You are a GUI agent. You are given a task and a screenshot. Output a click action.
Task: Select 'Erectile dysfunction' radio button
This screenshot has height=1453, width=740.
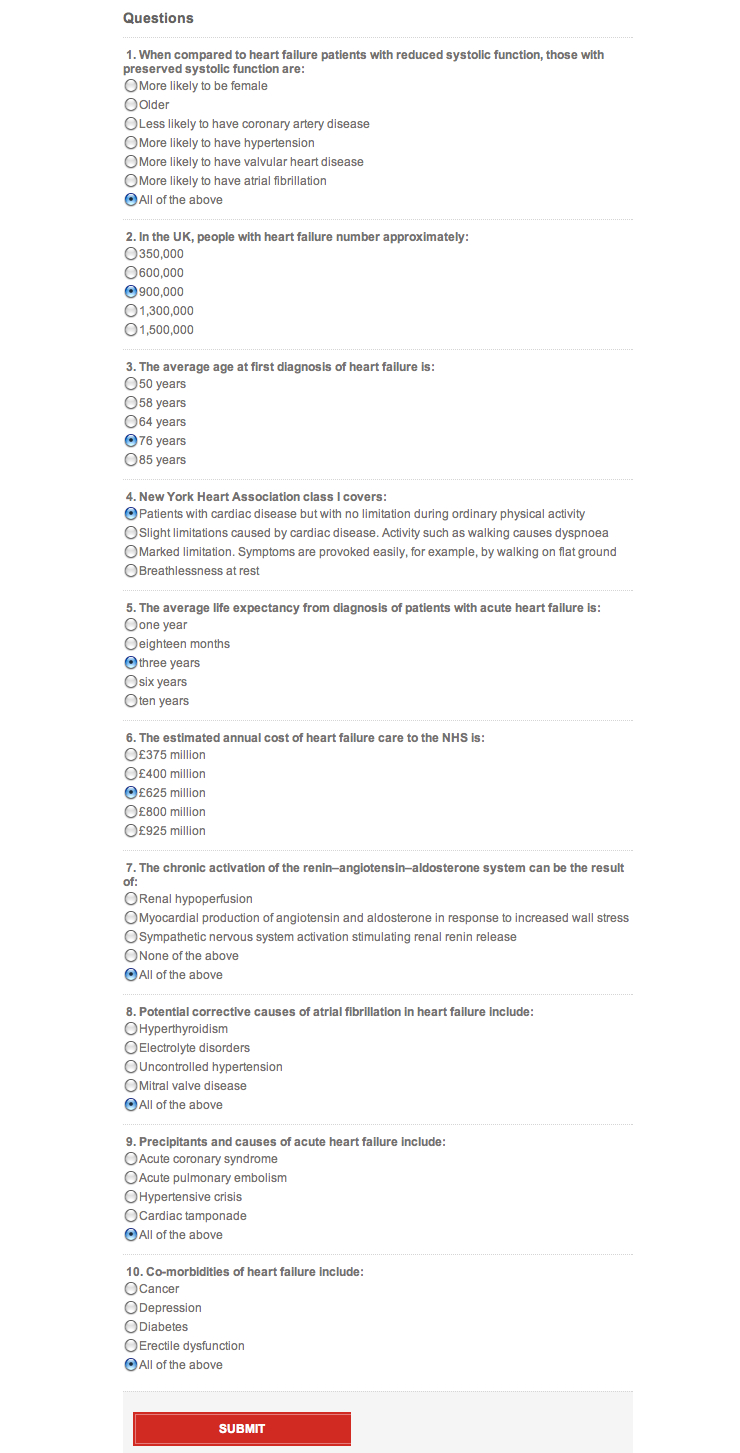click(131, 1346)
